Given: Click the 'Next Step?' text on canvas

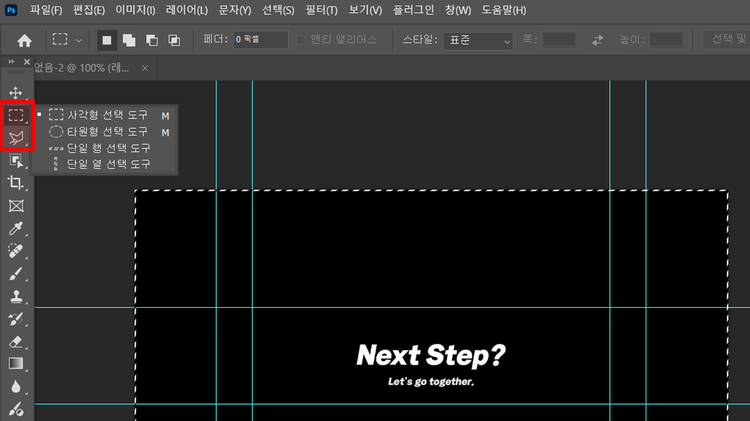Looking at the screenshot, I should click(431, 355).
